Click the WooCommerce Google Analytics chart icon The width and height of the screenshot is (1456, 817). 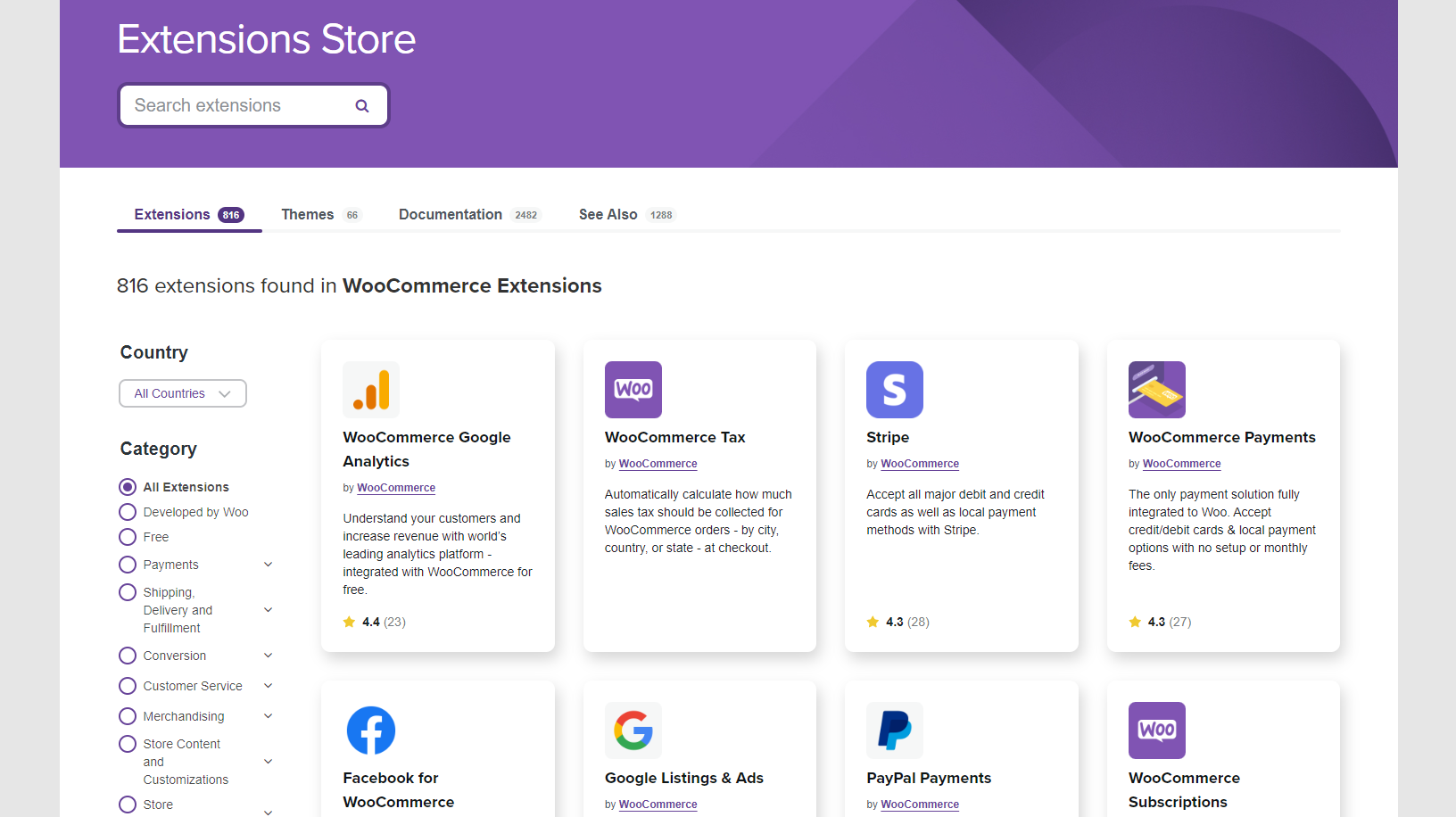[370, 390]
